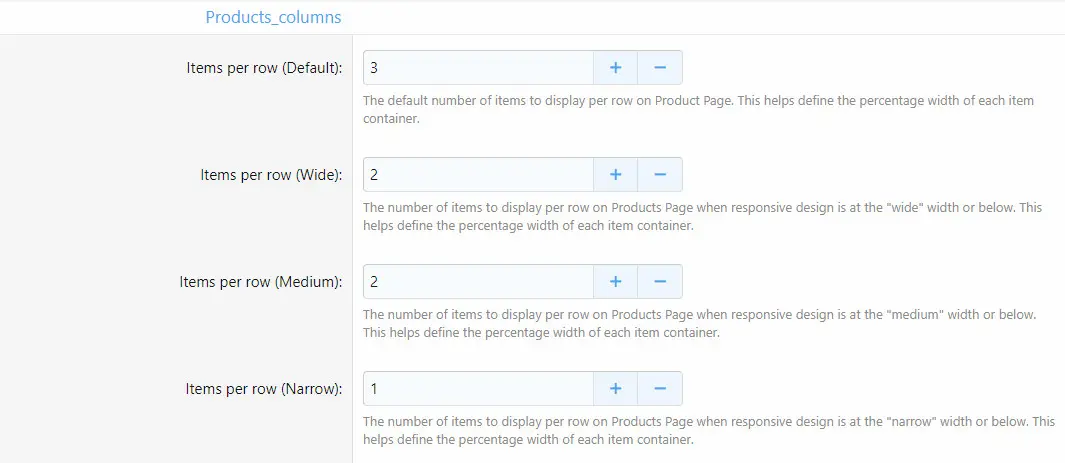The width and height of the screenshot is (1065, 463).
Task: Decrease Items per row (Default) with minus
Action: pos(660,67)
